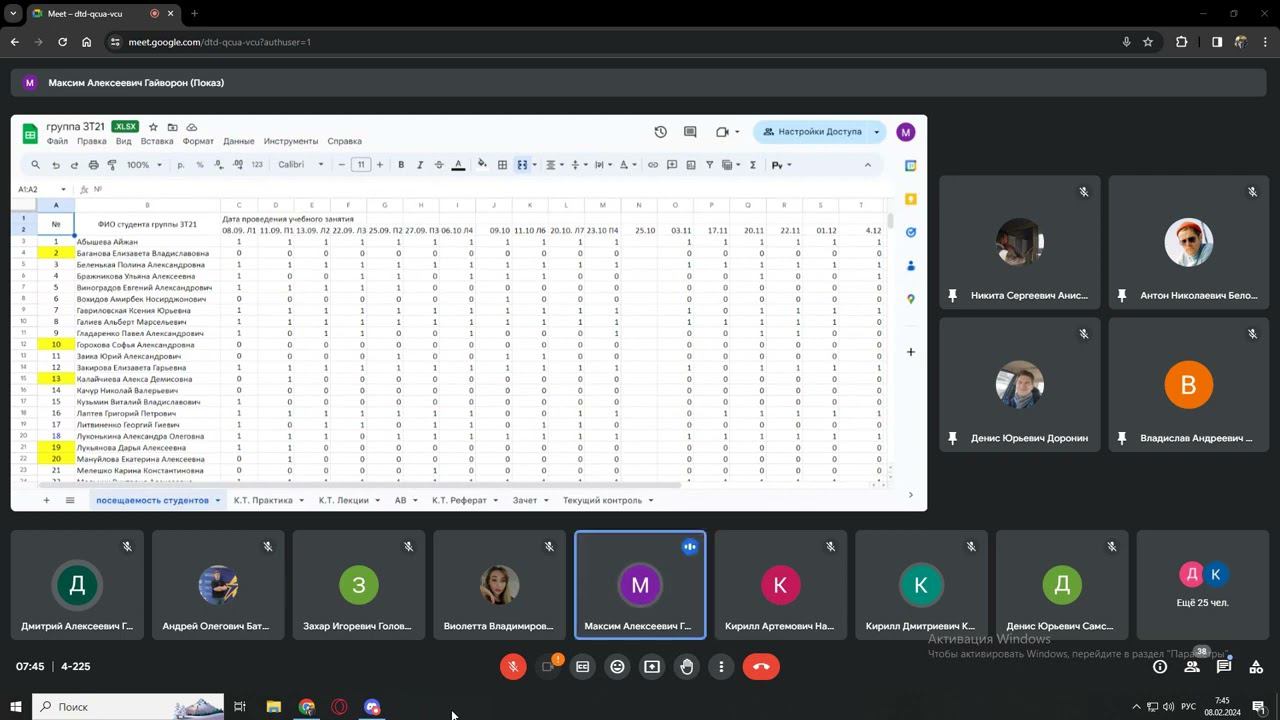Open the Windows Start menu
The height and width of the screenshot is (720, 1280).
pyautogui.click(x=15, y=707)
